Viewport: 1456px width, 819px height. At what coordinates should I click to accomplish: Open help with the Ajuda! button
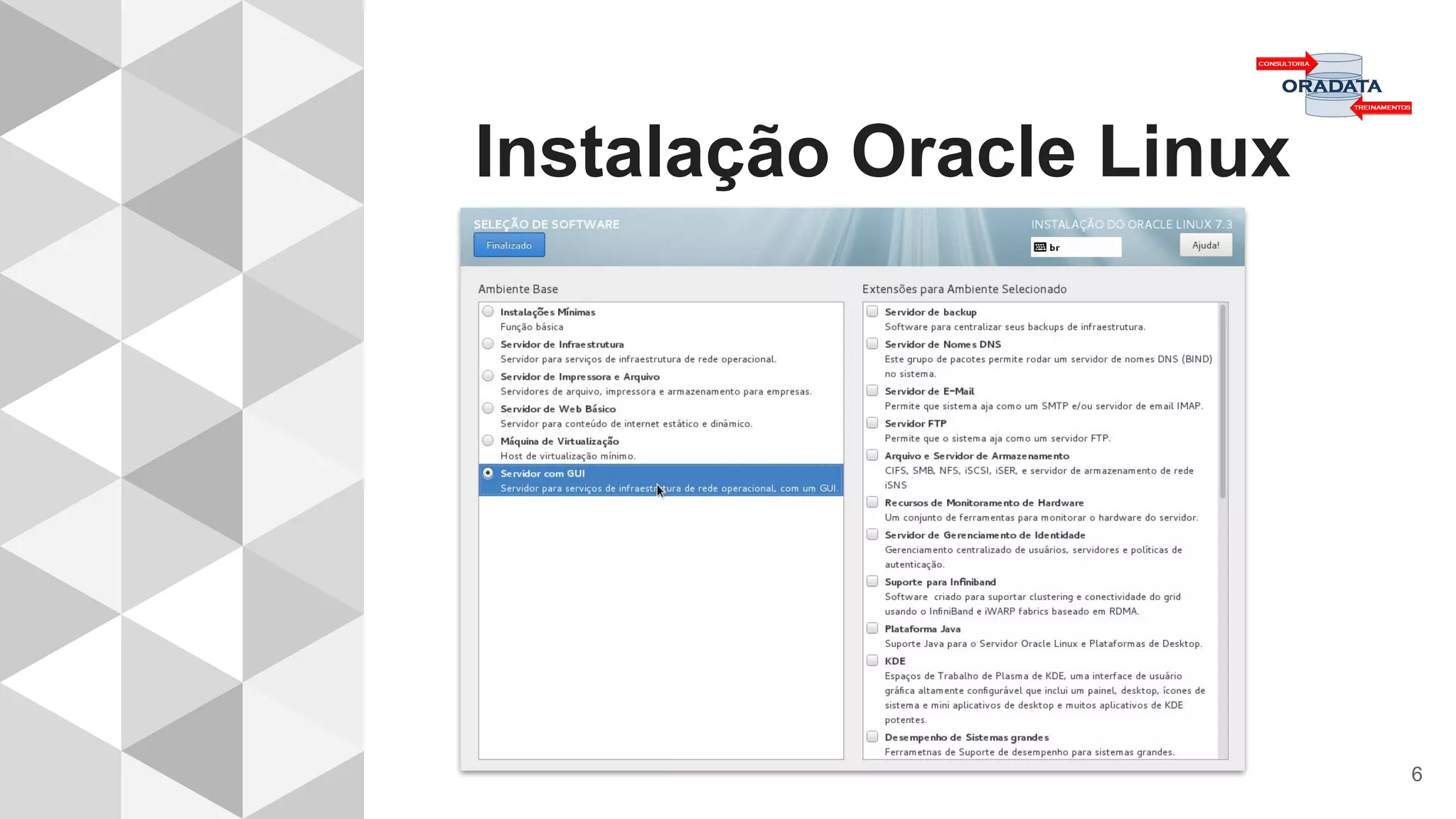tap(1206, 245)
